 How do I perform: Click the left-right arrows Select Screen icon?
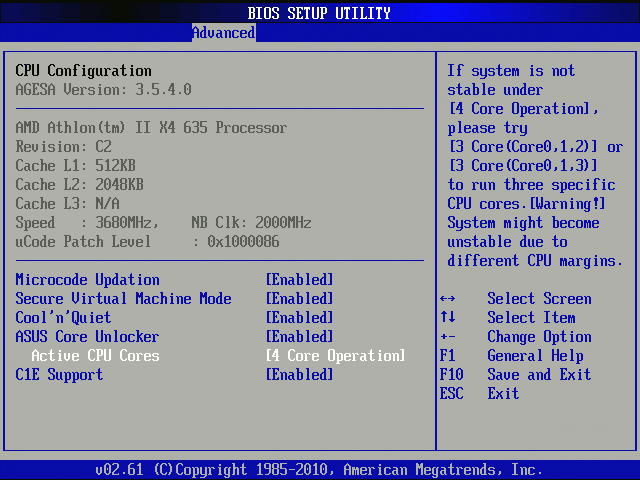[x=448, y=299]
